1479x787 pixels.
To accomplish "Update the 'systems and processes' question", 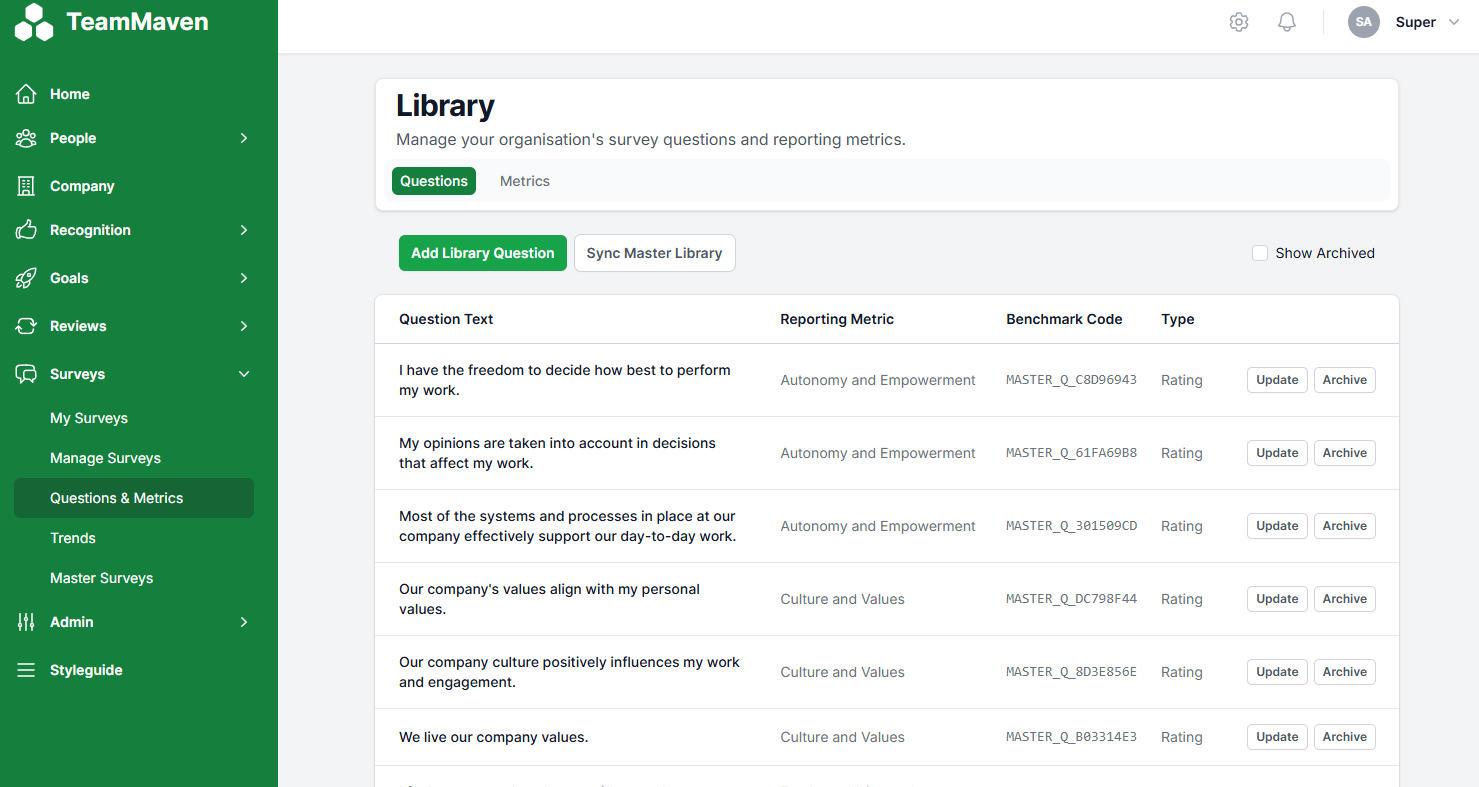I will click(1277, 526).
